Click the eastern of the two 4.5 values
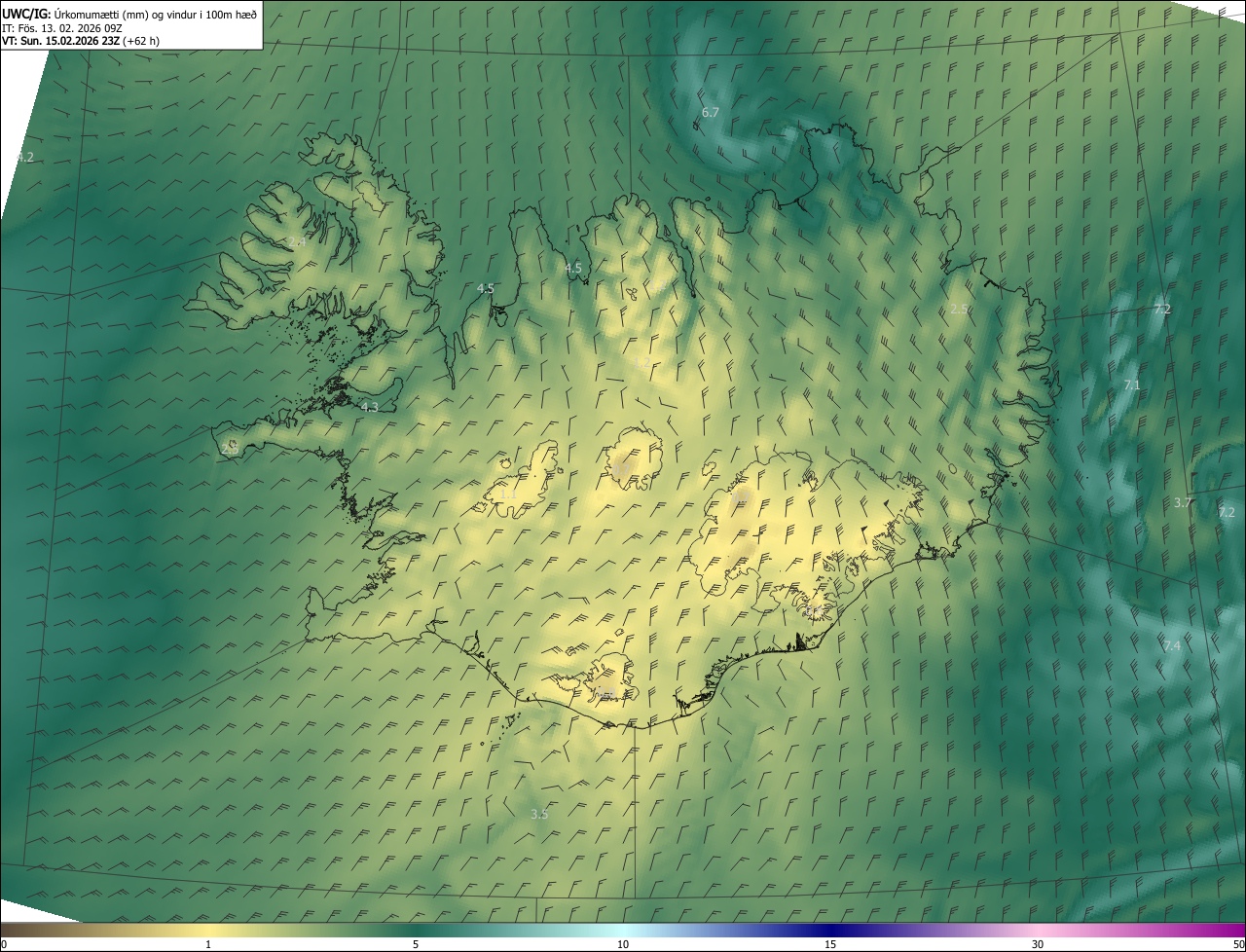This screenshot has height=952, width=1246. click(573, 268)
